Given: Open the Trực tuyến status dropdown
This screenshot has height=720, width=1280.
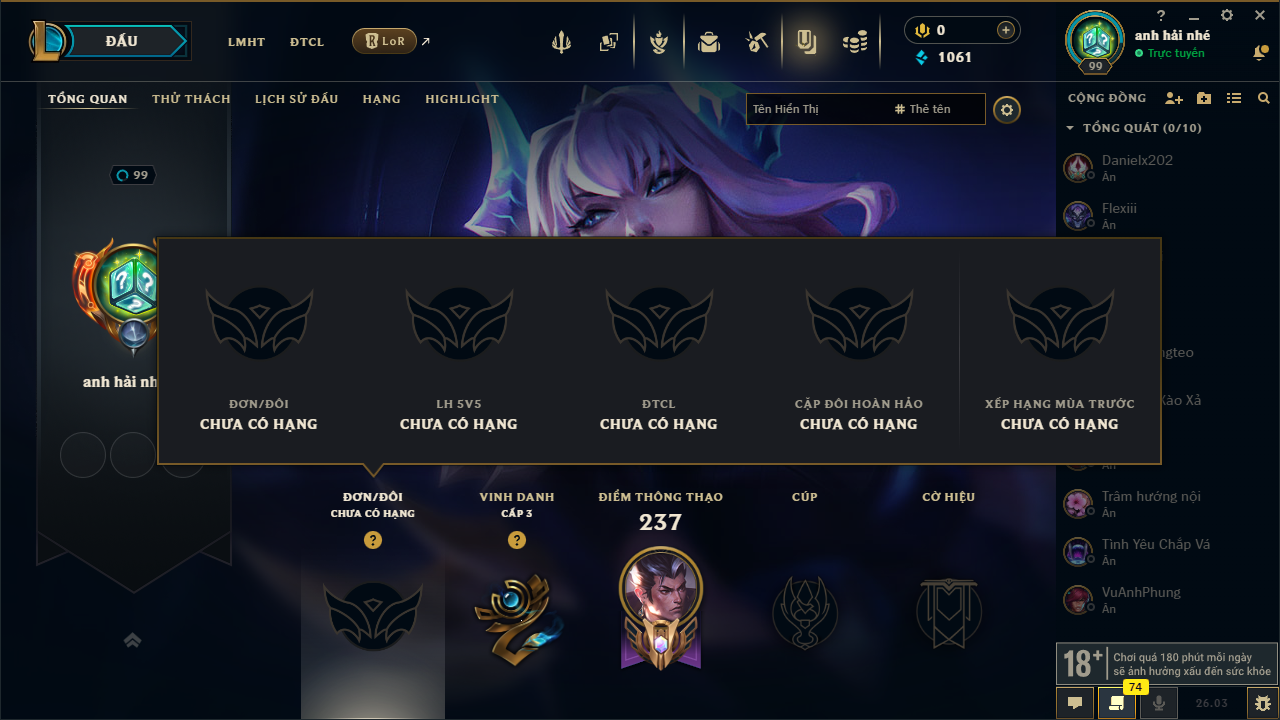Looking at the screenshot, I should [x=1170, y=53].
